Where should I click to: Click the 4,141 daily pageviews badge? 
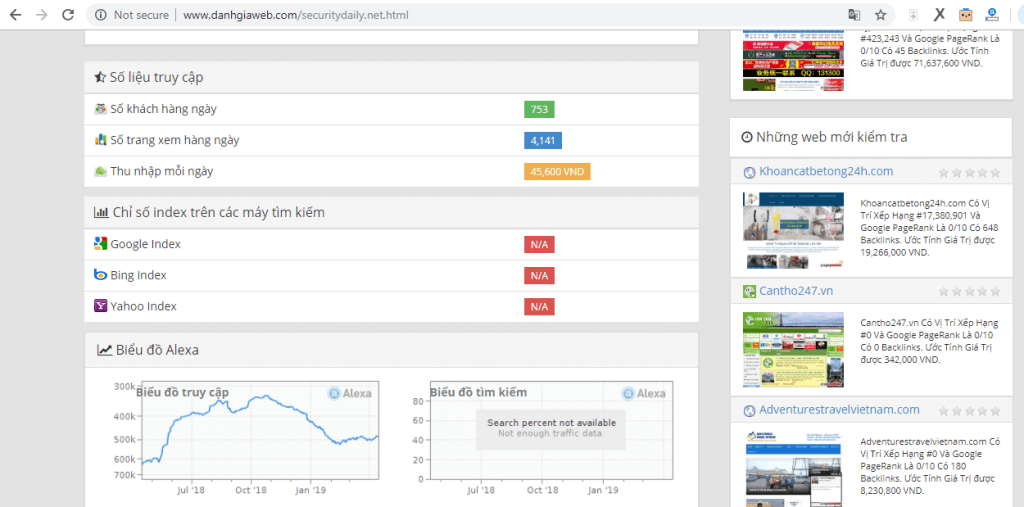pos(543,140)
